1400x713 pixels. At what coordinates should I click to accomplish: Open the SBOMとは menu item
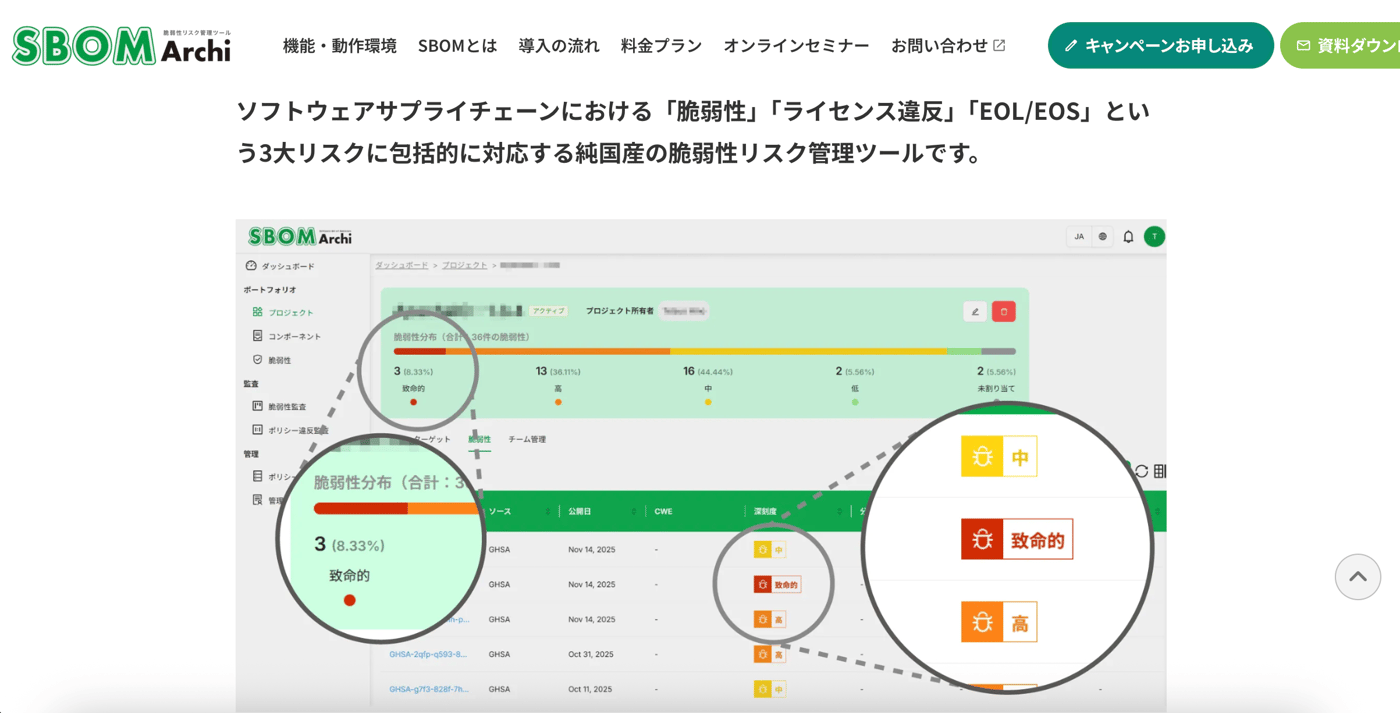(x=457, y=45)
